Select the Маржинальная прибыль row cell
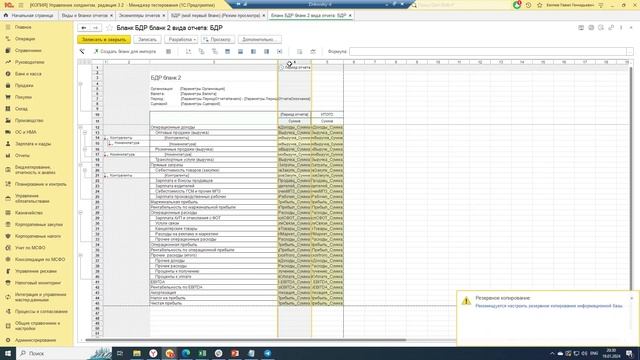The height and width of the screenshot is (360, 640). tap(213, 202)
